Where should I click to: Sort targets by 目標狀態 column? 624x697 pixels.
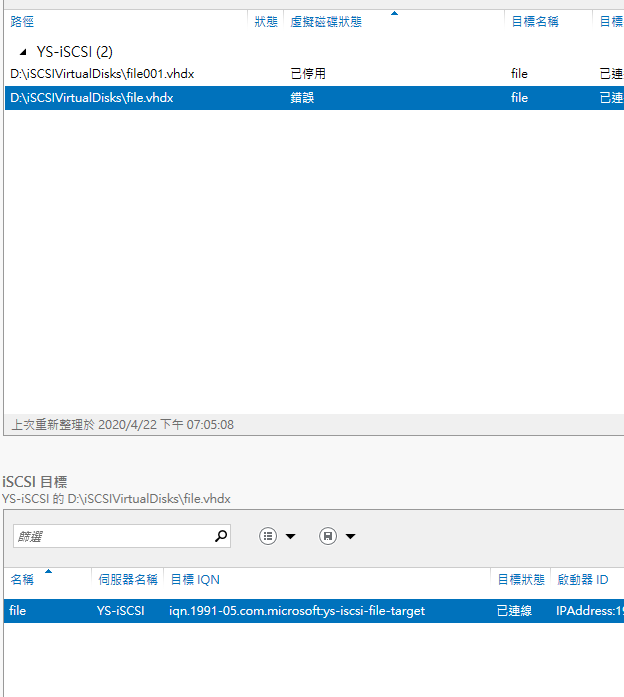pyautogui.click(x=521, y=580)
